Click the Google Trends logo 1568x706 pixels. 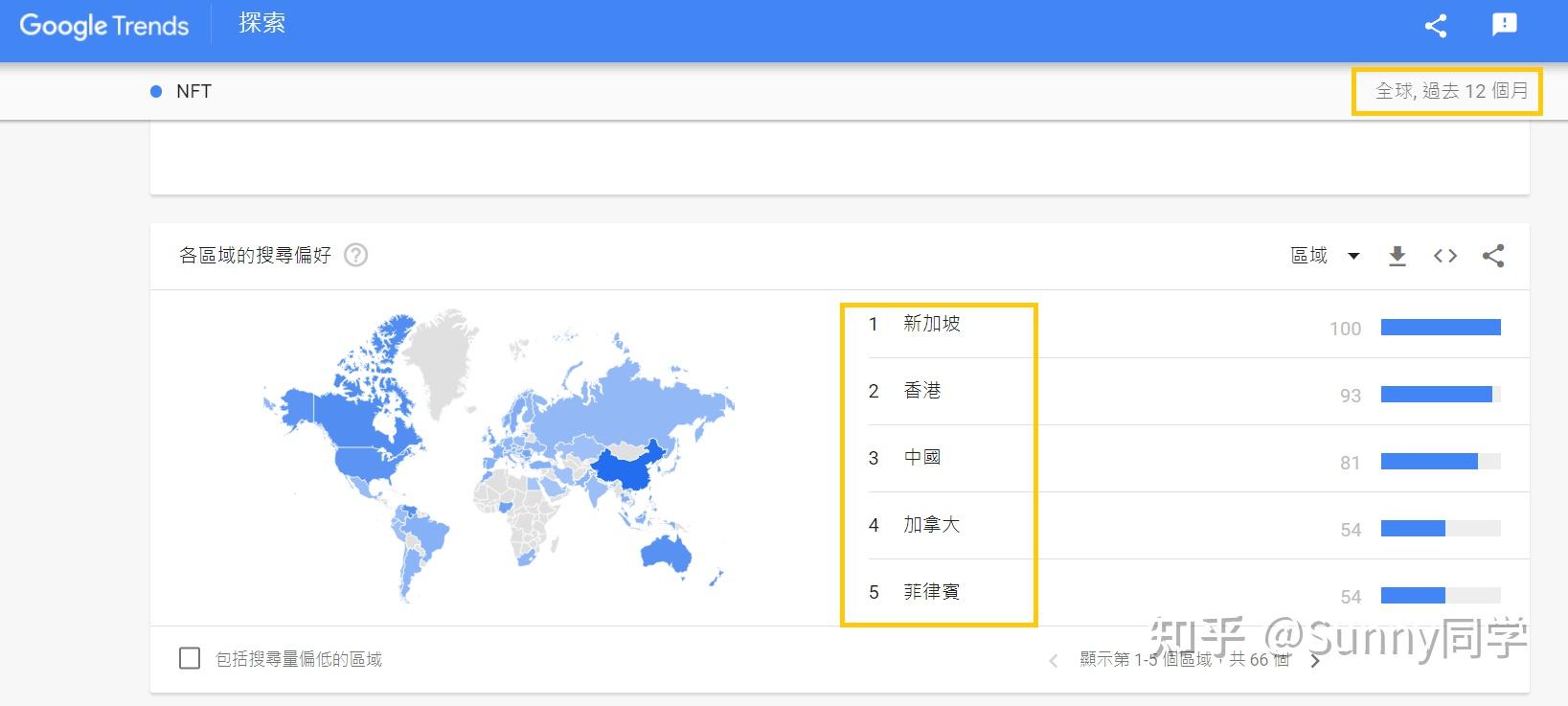[103, 26]
